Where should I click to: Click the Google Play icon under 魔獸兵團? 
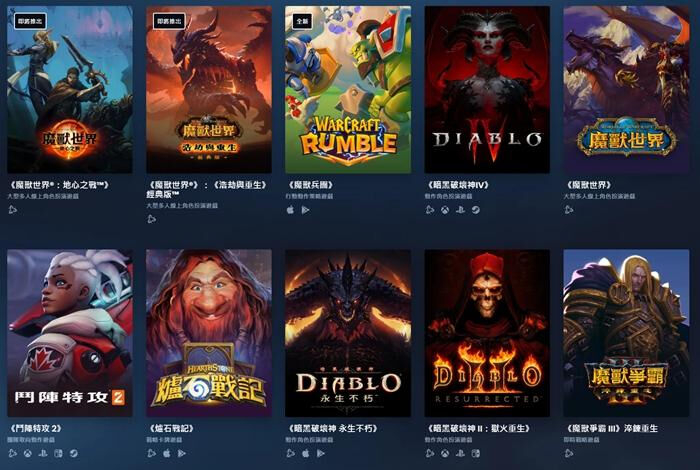tap(306, 210)
